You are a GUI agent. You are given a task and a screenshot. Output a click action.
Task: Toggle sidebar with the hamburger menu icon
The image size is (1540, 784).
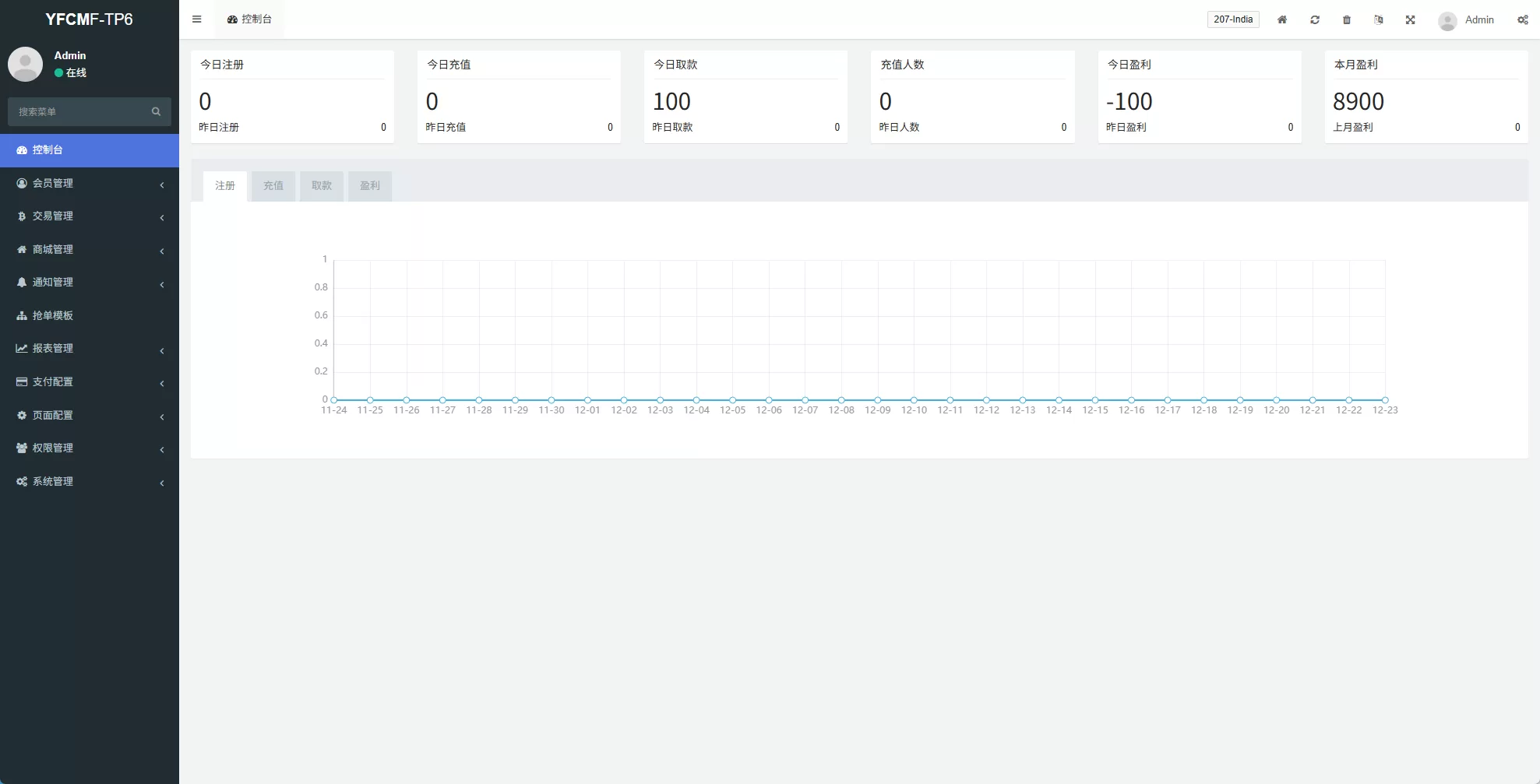click(x=196, y=19)
